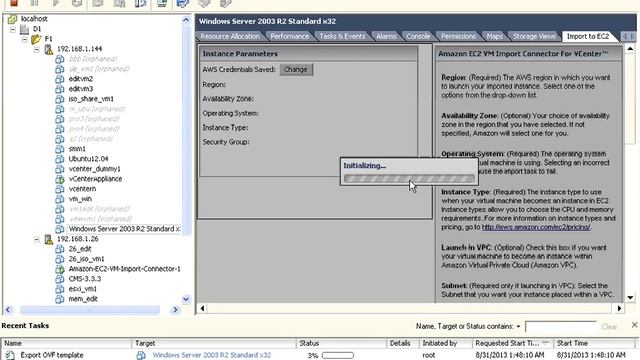Image resolution: width=640 pixels, height=360 pixels.
Task: Click the green power on toolbar icon
Action: coord(56,3)
